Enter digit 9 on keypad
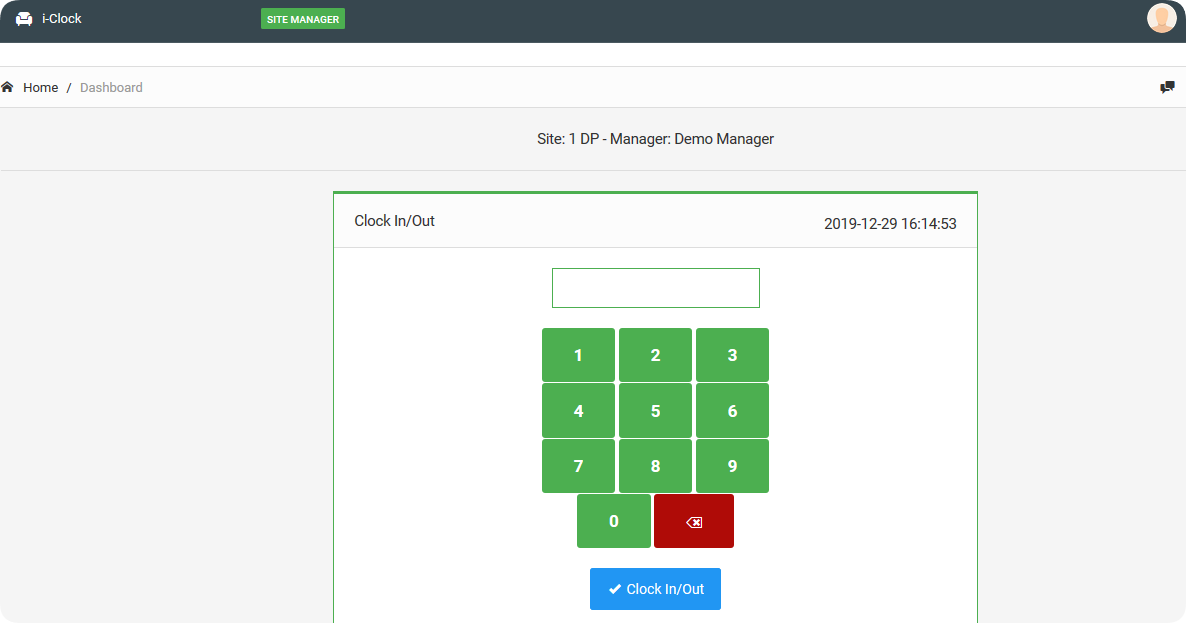Viewport: 1186px width, 623px height. pos(732,466)
